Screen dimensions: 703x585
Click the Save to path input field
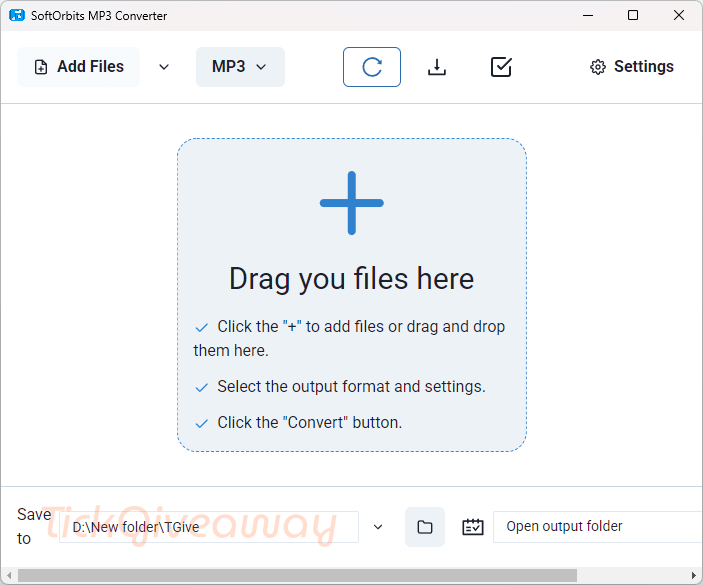(209, 527)
